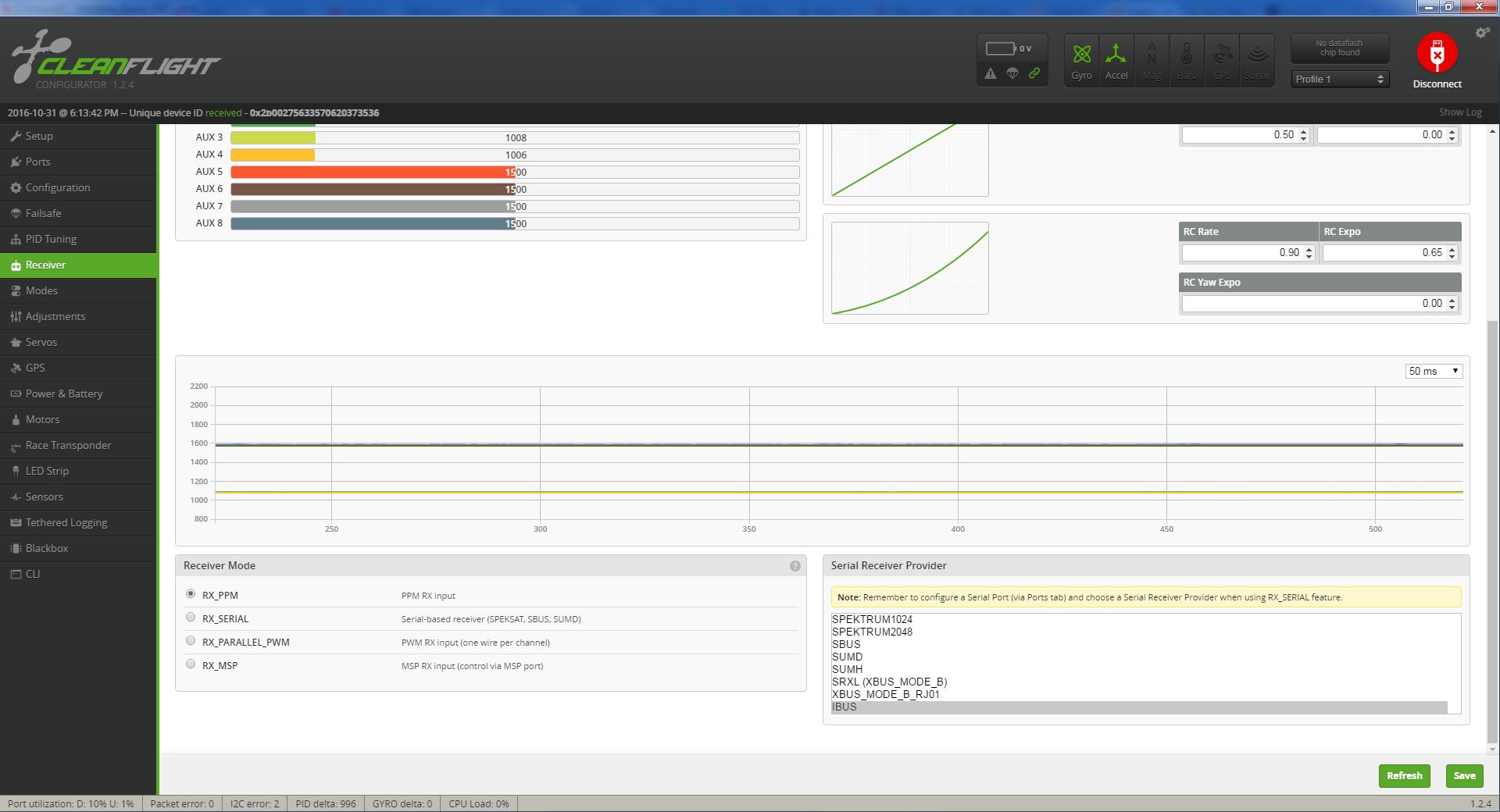The width and height of the screenshot is (1500, 812).
Task: Click the failsafe parachute status icon
Action: coord(1012,73)
